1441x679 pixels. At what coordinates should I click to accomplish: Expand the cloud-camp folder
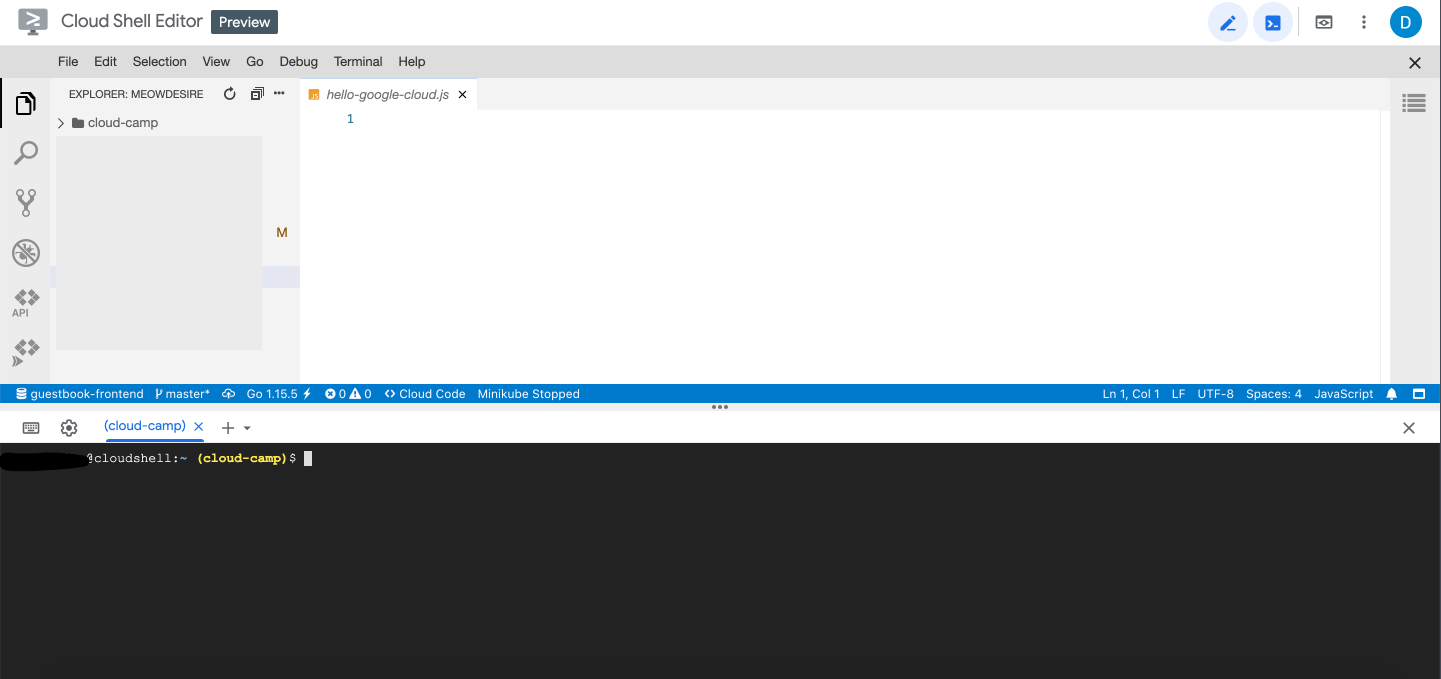point(61,123)
